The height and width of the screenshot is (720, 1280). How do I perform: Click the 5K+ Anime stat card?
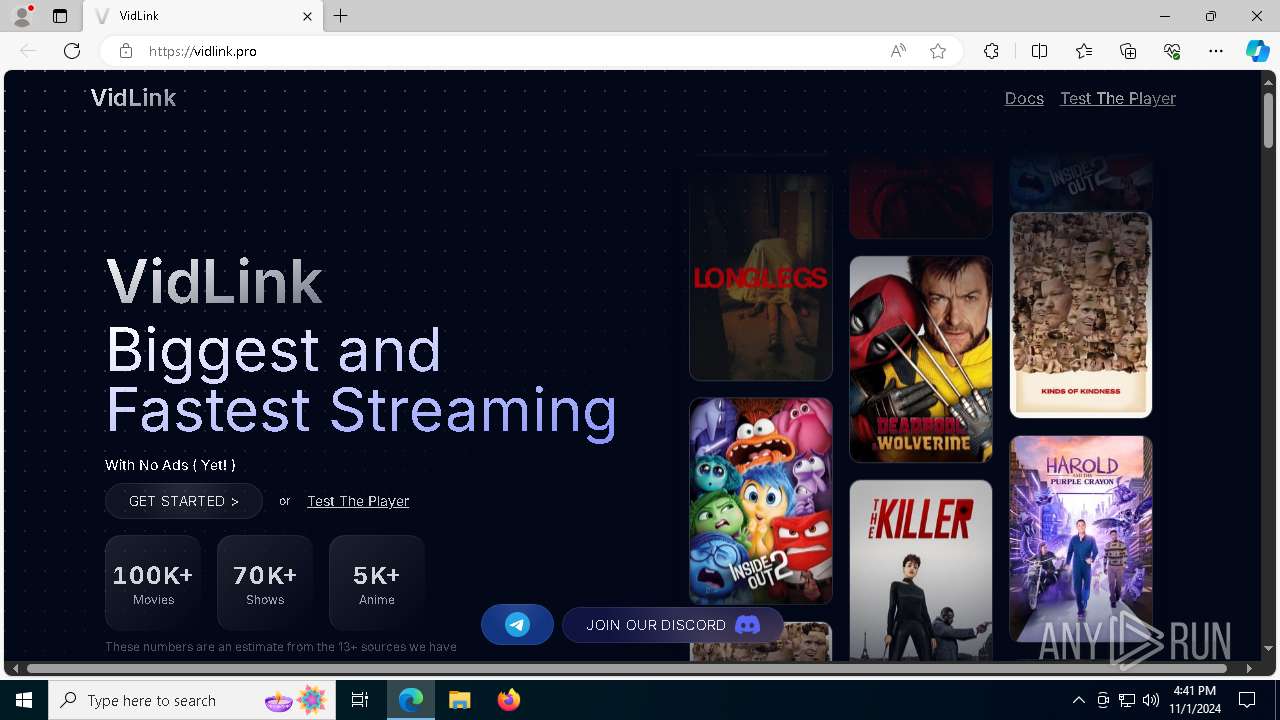point(377,583)
